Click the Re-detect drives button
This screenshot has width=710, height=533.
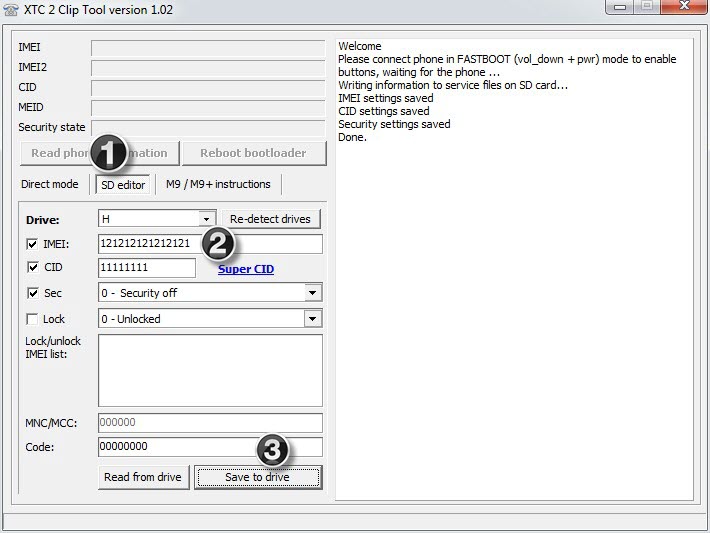point(270,219)
